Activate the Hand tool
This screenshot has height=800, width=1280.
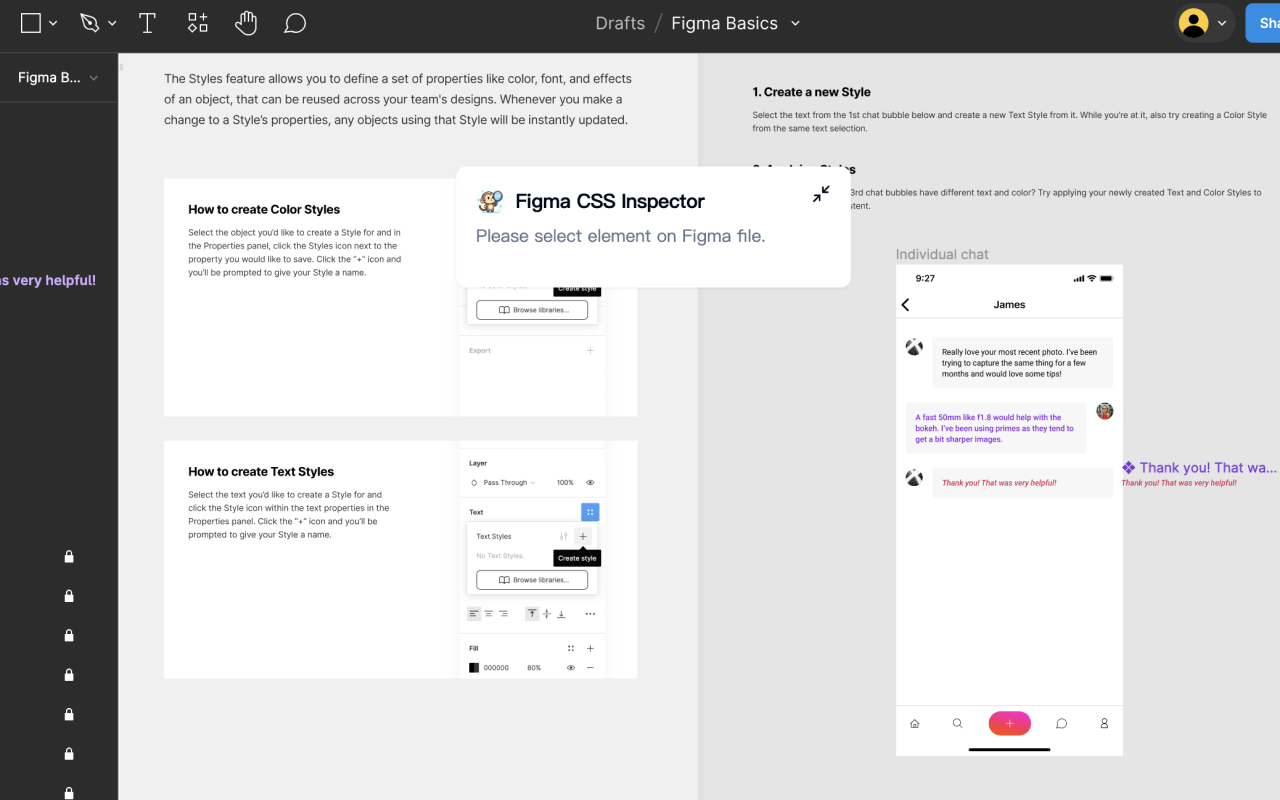[x=246, y=23]
